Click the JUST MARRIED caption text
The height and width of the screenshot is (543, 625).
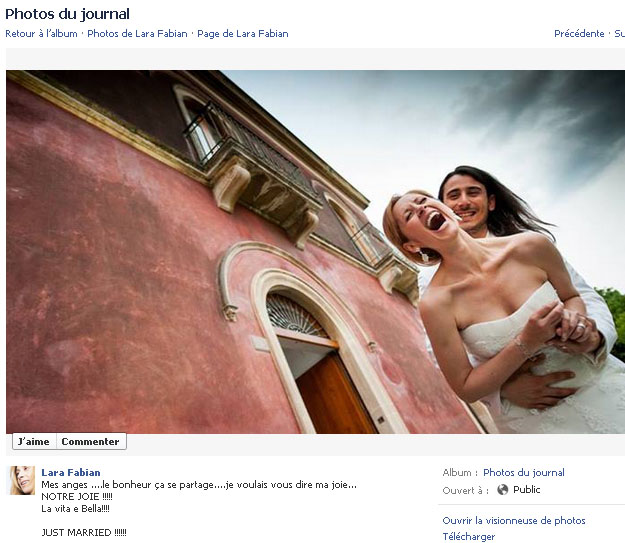pyautogui.click(x=84, y=532)
